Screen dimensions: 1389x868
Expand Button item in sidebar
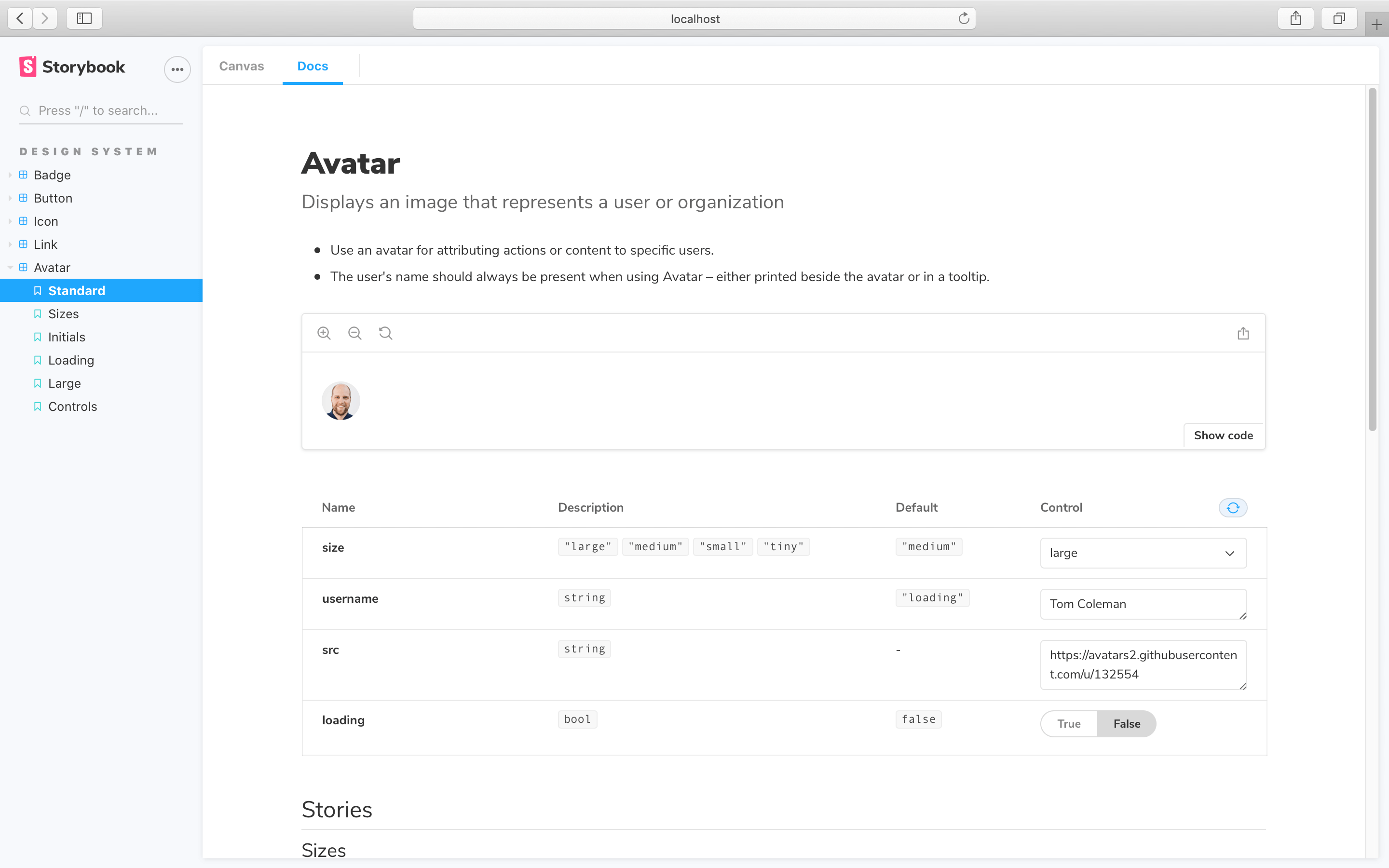(9, 198)
